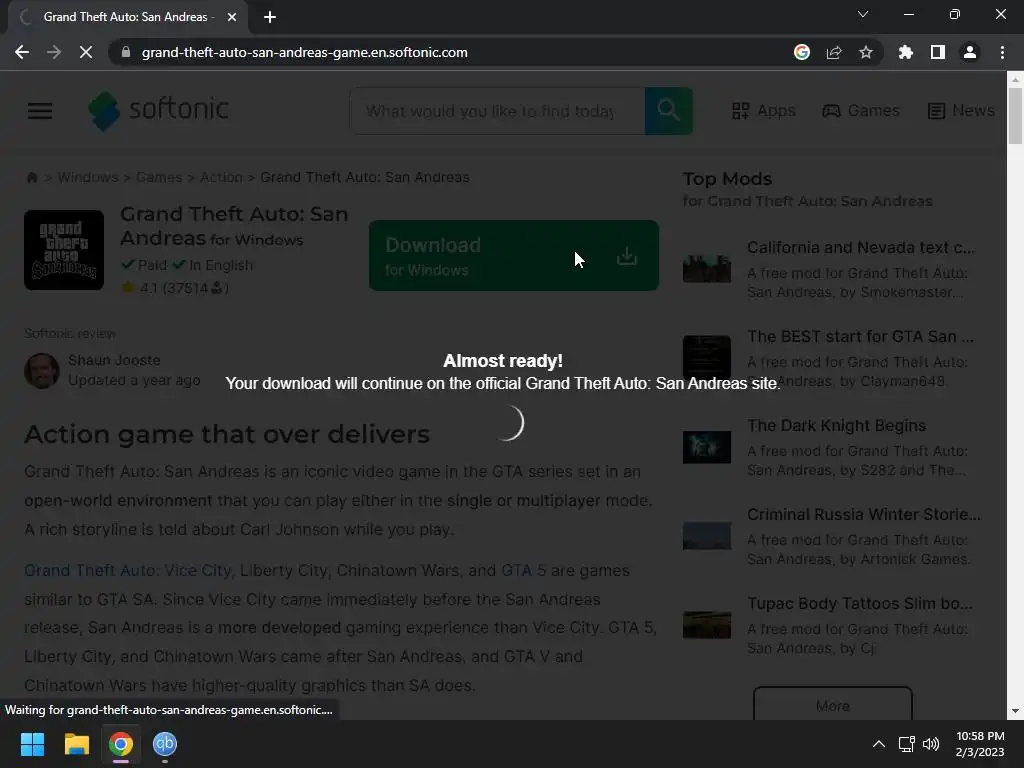
Task: Click the scrollbar down arrow
Action: [1015, 711]
